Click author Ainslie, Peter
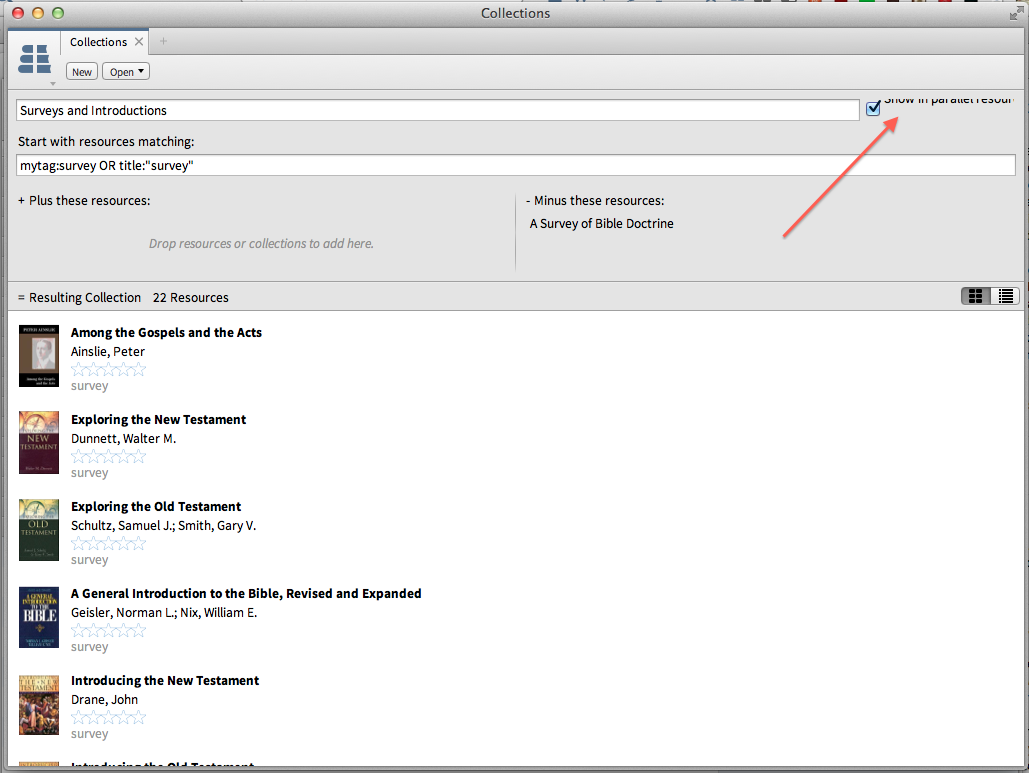 click(x=108, y=352)
